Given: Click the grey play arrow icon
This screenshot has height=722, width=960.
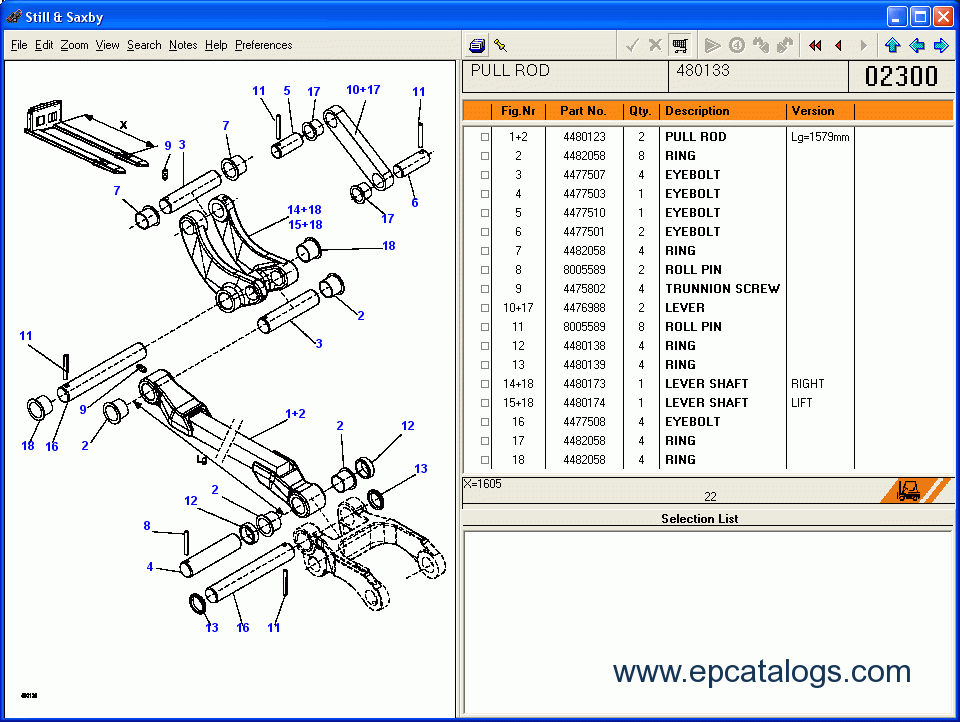Looking at the screenshot, I should (x=712, y=45).
